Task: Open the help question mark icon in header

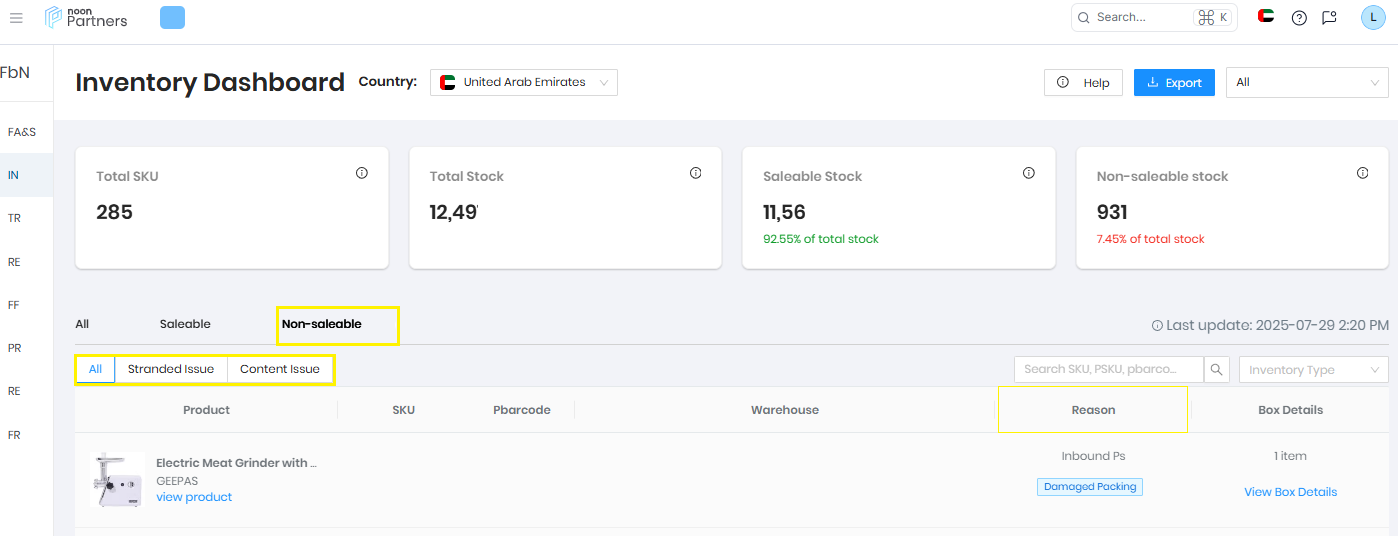Action: 1299,17
